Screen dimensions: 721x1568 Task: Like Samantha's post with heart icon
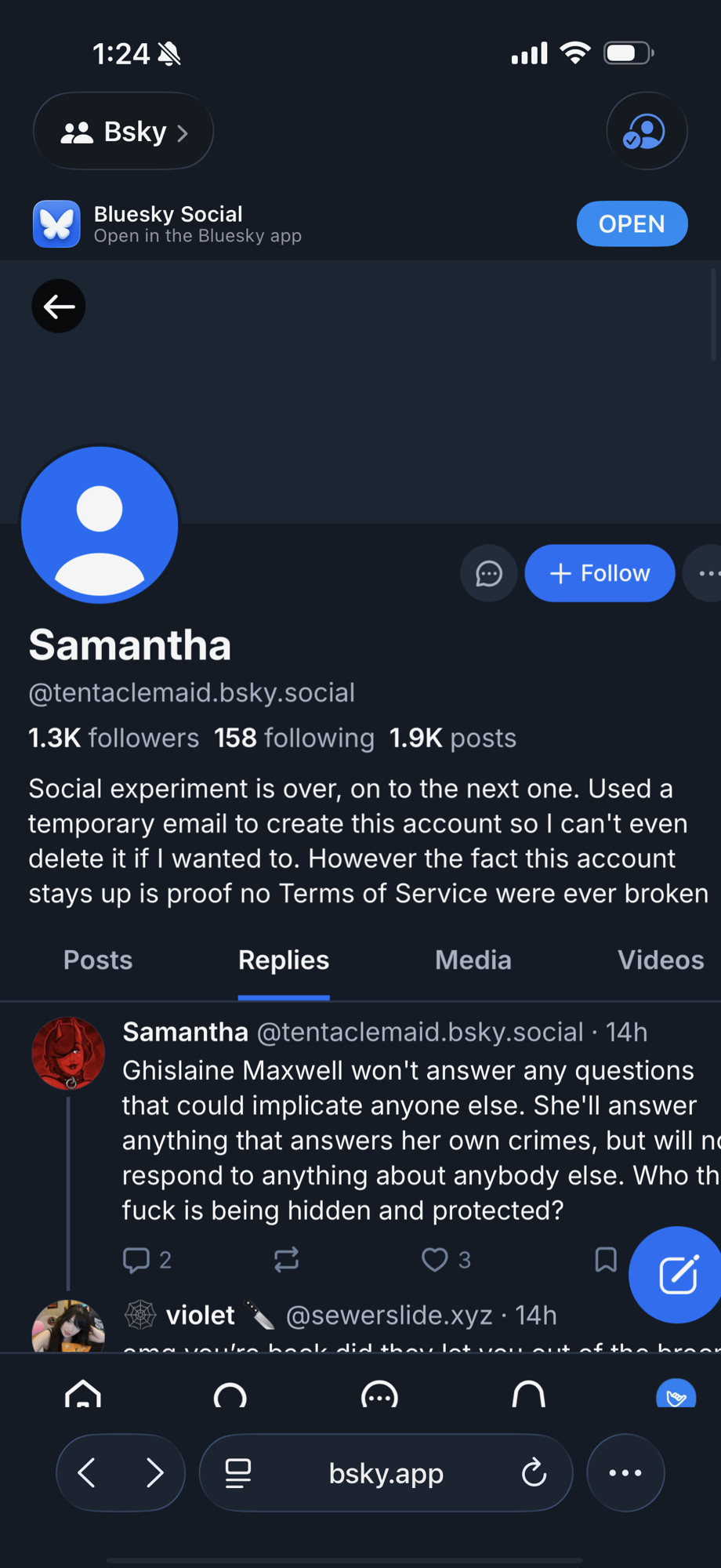click(x=435, y=1260)
